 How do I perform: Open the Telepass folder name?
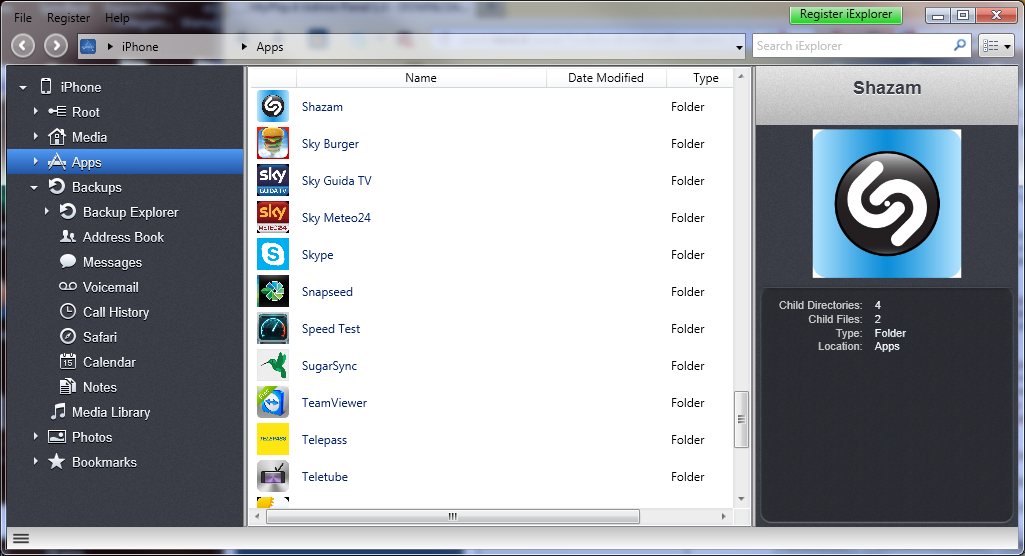click(x=324, y=440)
